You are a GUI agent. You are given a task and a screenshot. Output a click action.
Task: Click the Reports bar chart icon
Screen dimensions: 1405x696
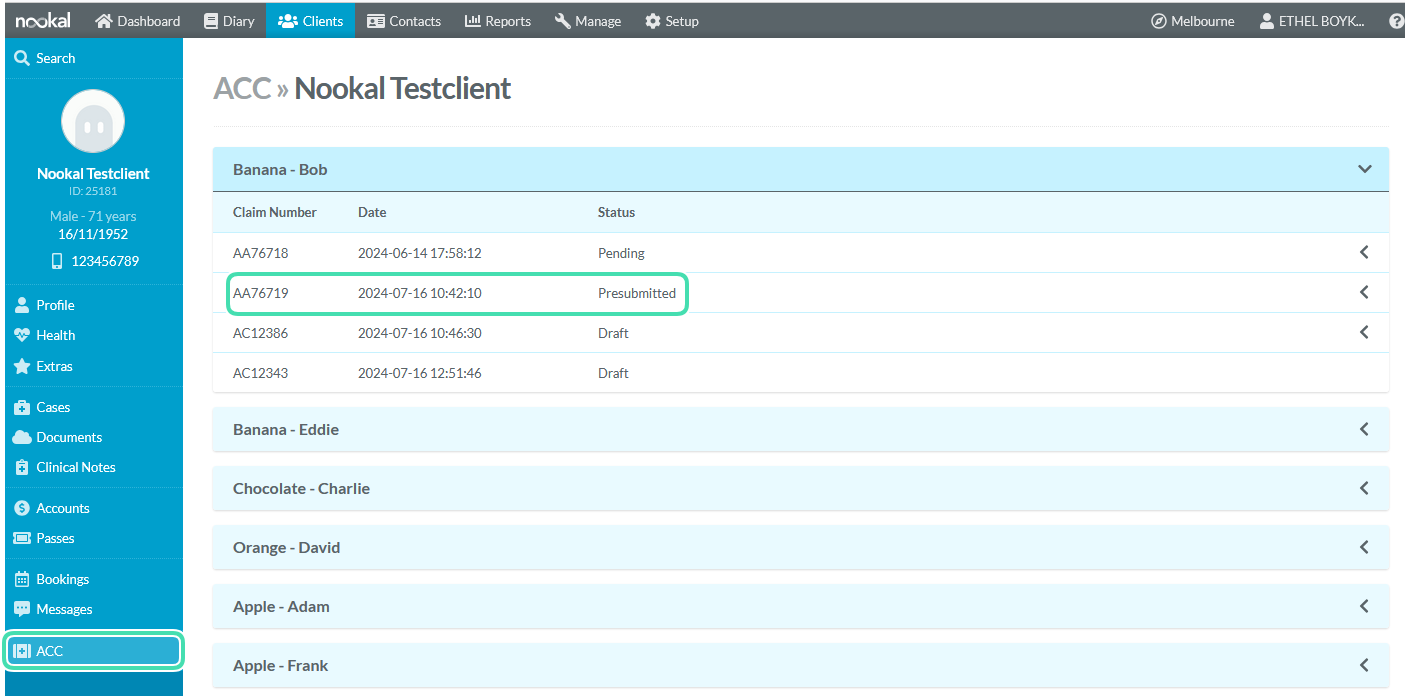(473, 20)
